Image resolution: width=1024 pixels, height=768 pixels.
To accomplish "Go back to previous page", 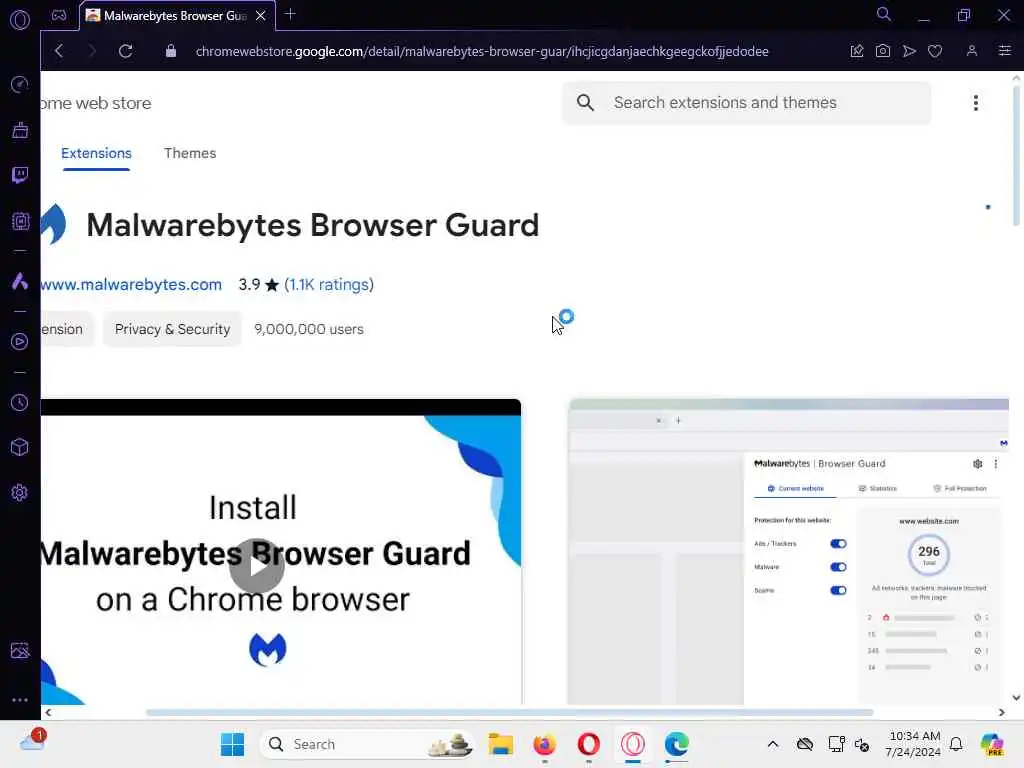I will [59, 51].
